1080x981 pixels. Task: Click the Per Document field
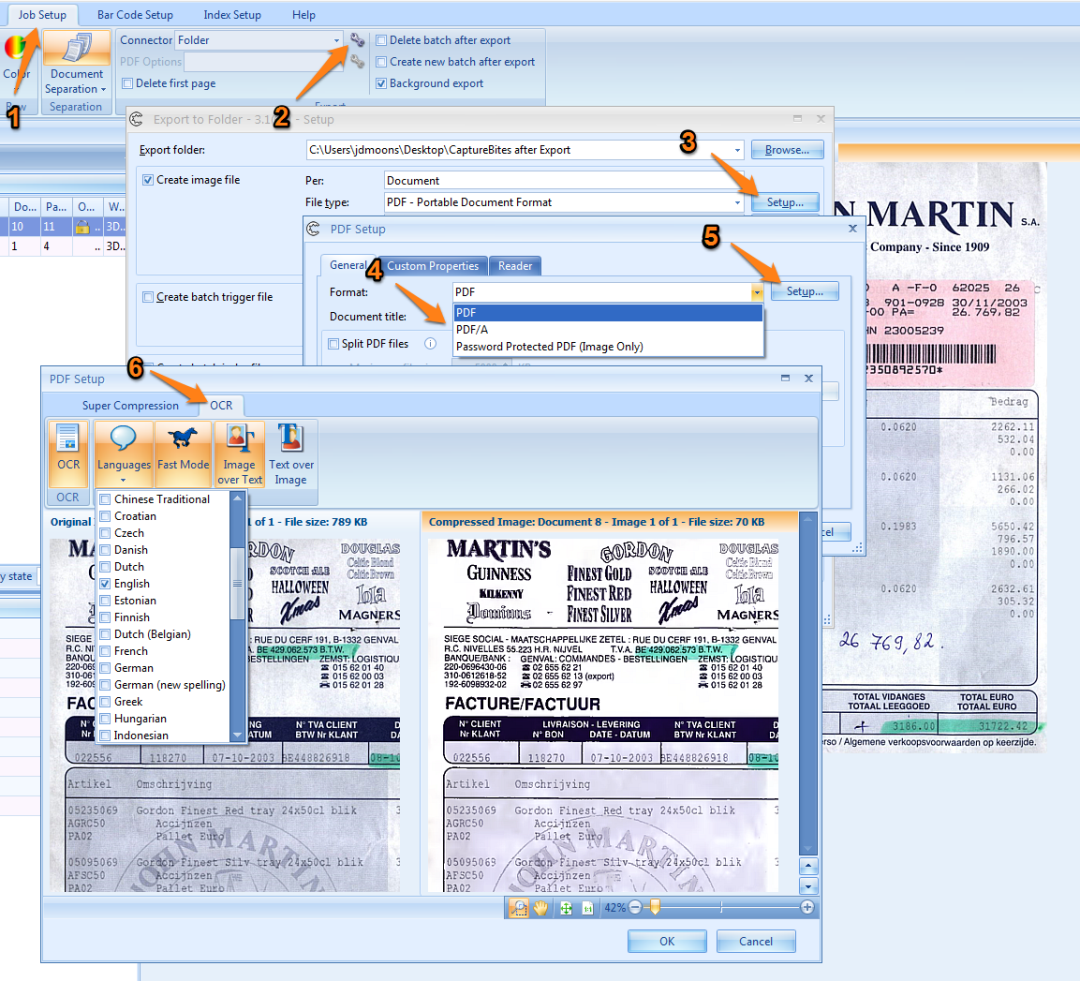(563, 180)
